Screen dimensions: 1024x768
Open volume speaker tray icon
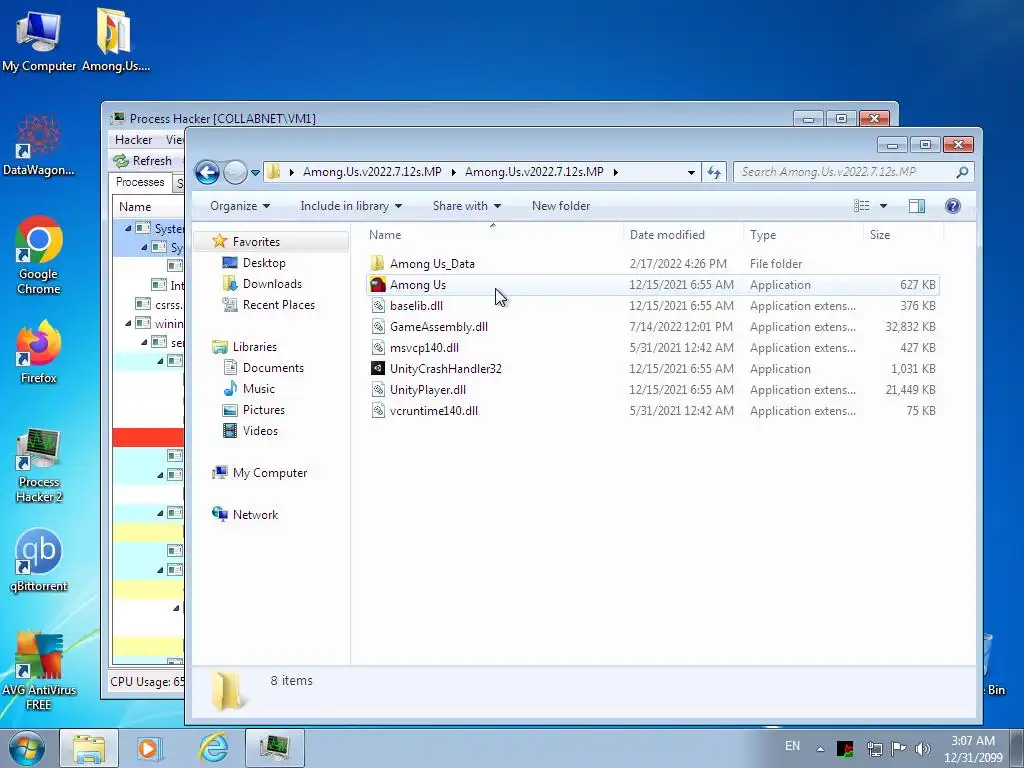[922, 749]
